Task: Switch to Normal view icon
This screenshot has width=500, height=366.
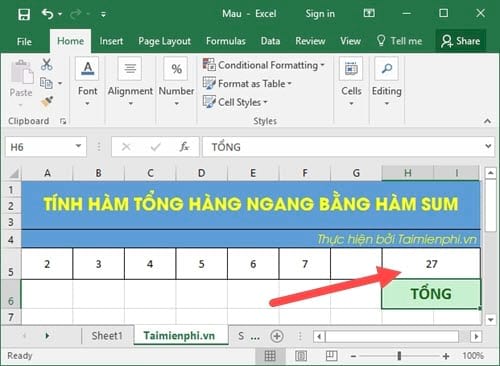Action: 270,356
